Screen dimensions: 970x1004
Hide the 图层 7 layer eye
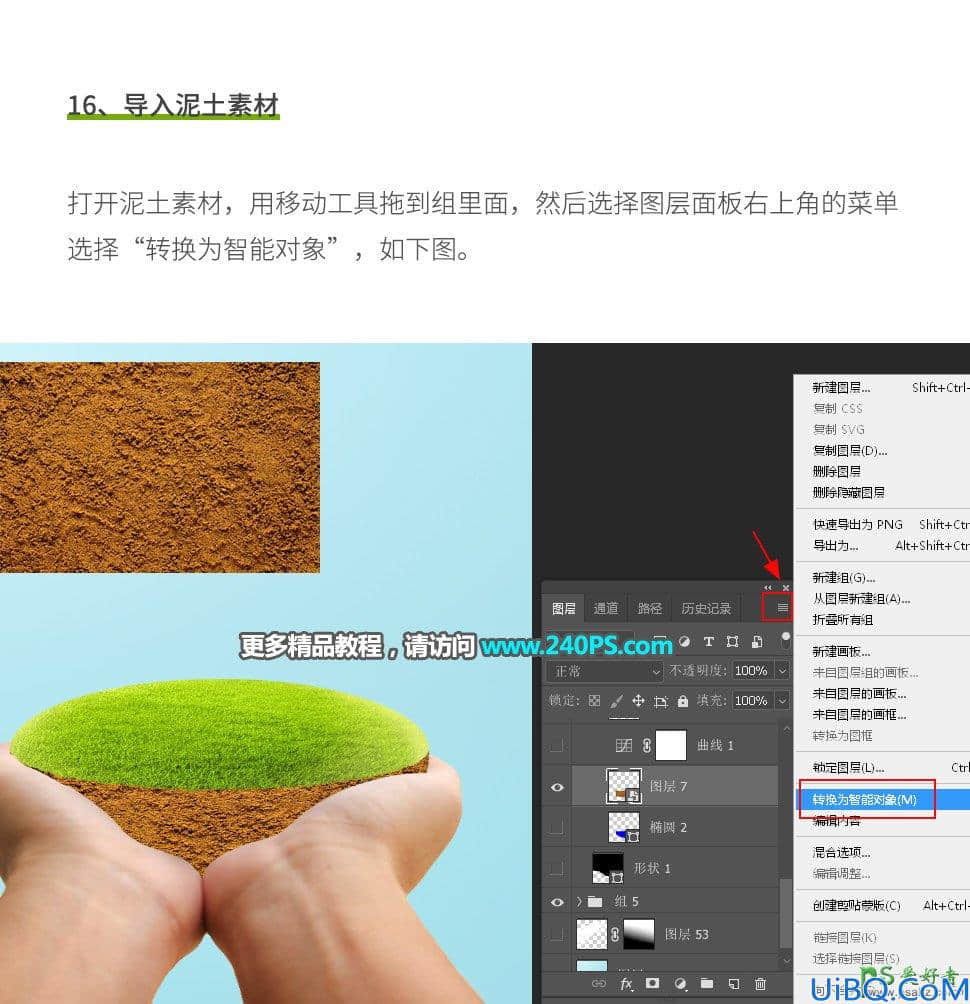[557, 787]
